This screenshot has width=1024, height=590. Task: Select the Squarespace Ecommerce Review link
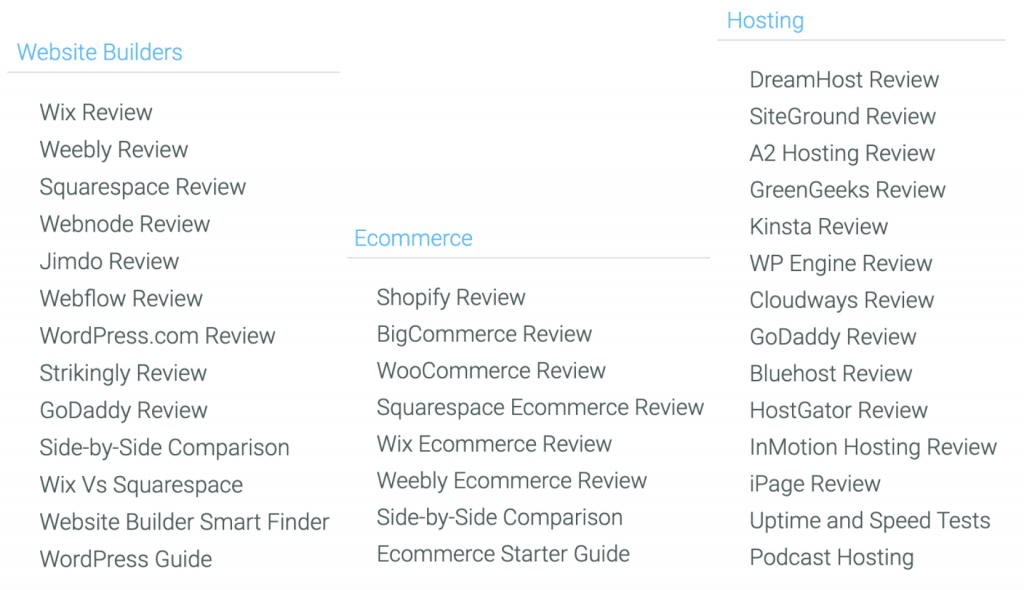[x=540, y=407]
